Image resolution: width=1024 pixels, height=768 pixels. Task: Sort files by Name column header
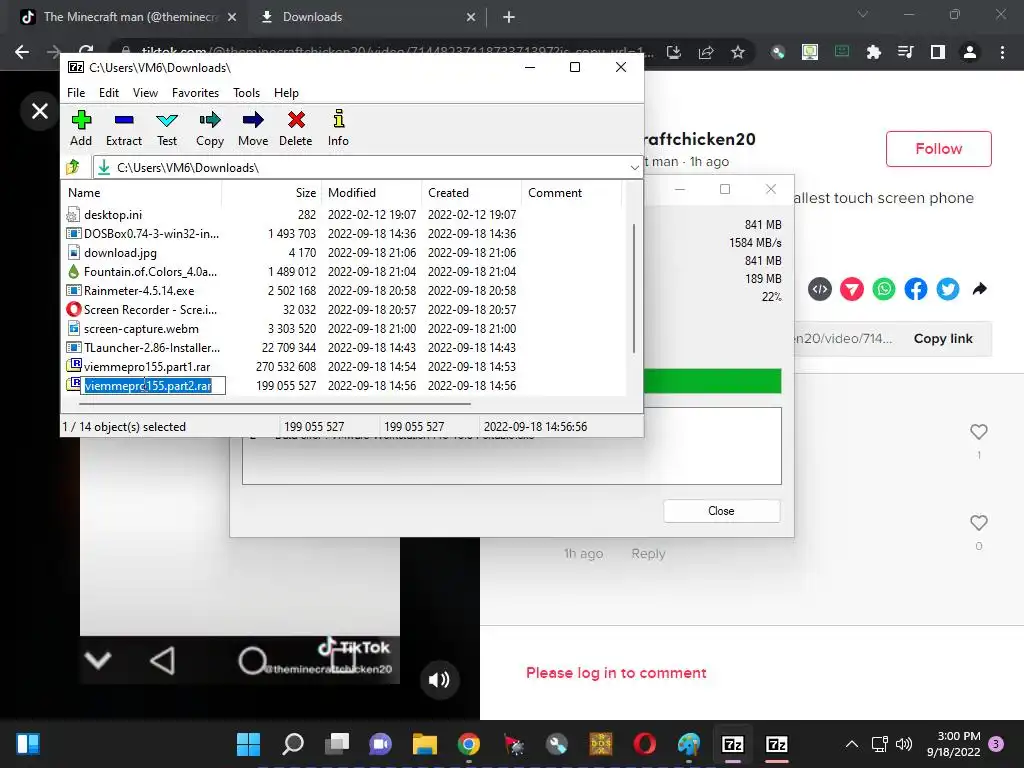coord(142,193)
